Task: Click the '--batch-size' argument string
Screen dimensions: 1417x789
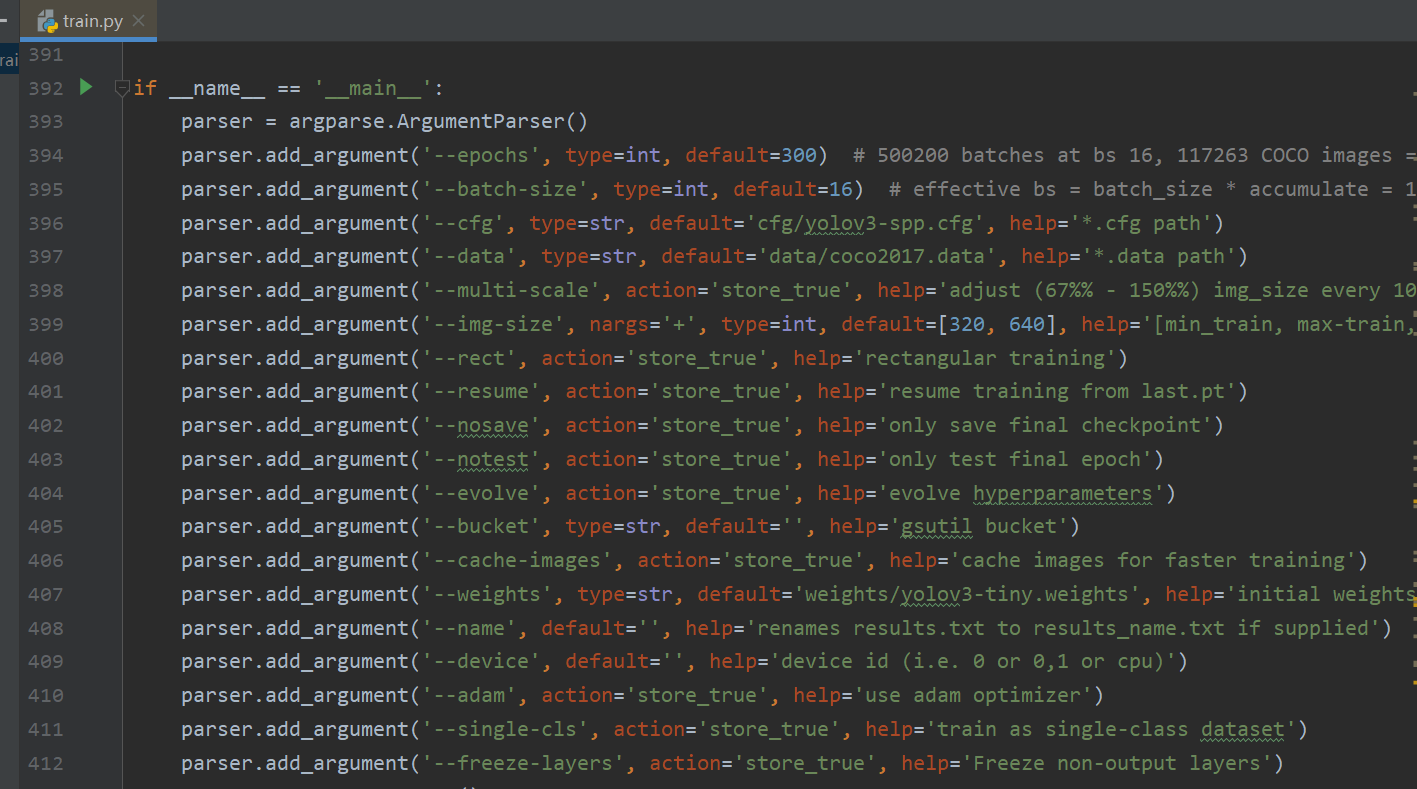Action: (x=506, y=189)
